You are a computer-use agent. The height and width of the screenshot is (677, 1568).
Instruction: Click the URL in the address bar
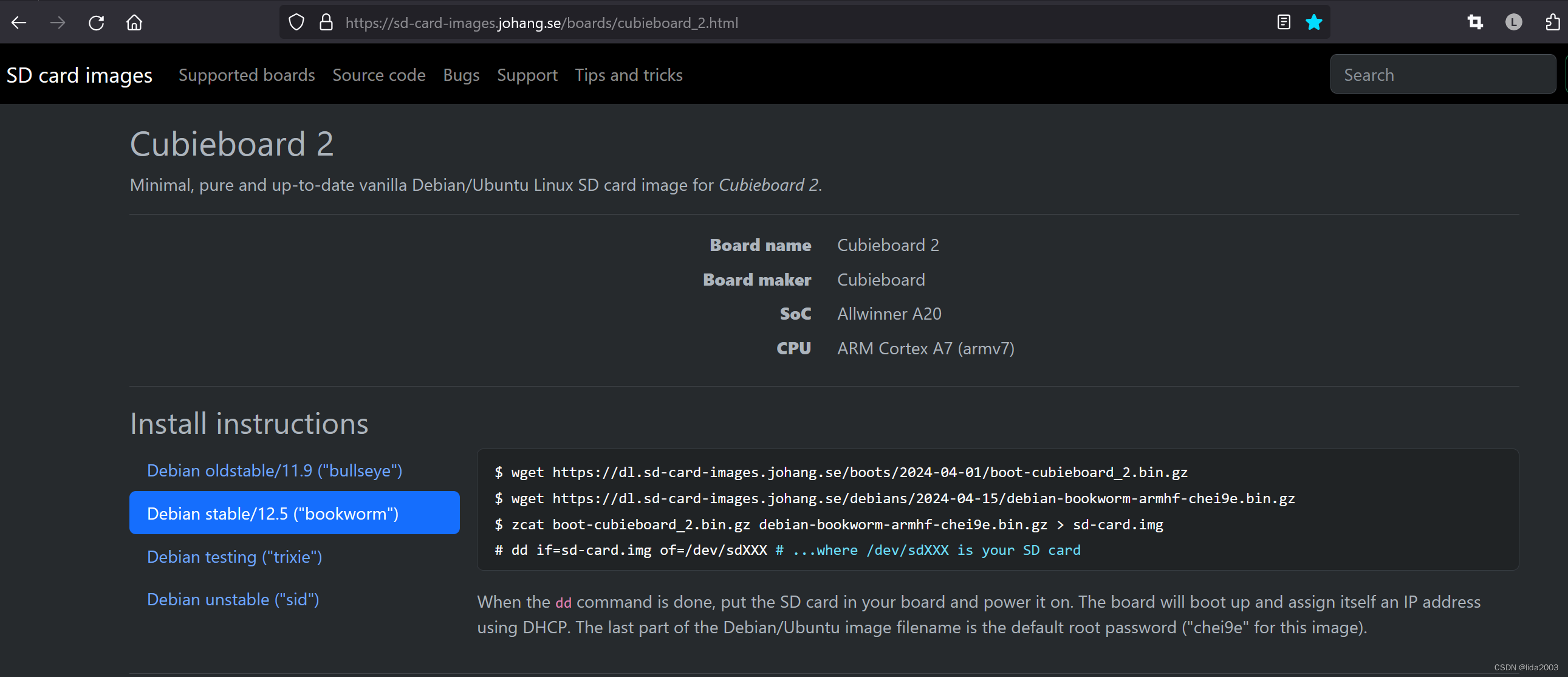[x=542, y=23]
